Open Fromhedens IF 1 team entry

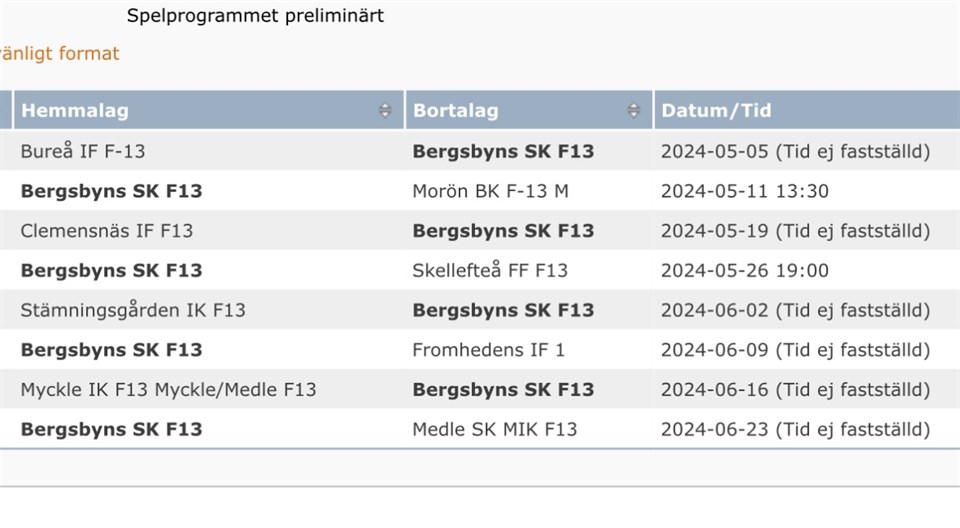[489, 350]
